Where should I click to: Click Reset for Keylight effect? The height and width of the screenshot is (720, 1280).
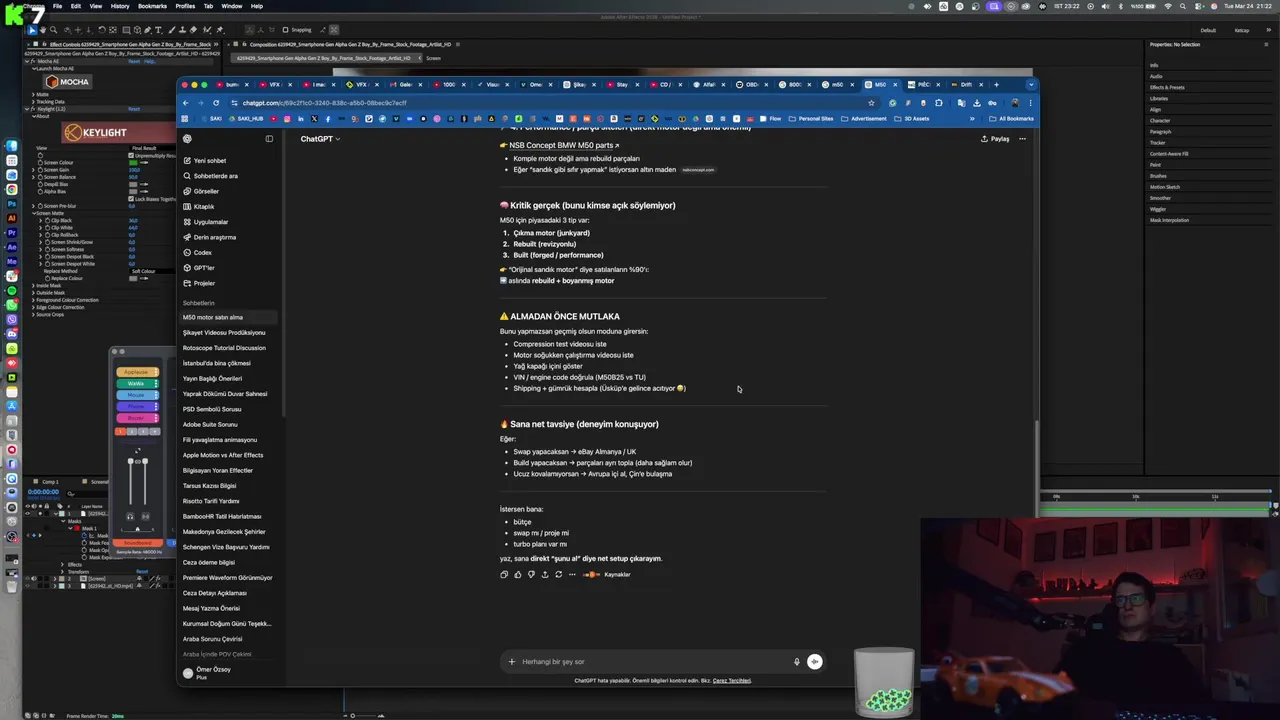[x=134, y=109]
